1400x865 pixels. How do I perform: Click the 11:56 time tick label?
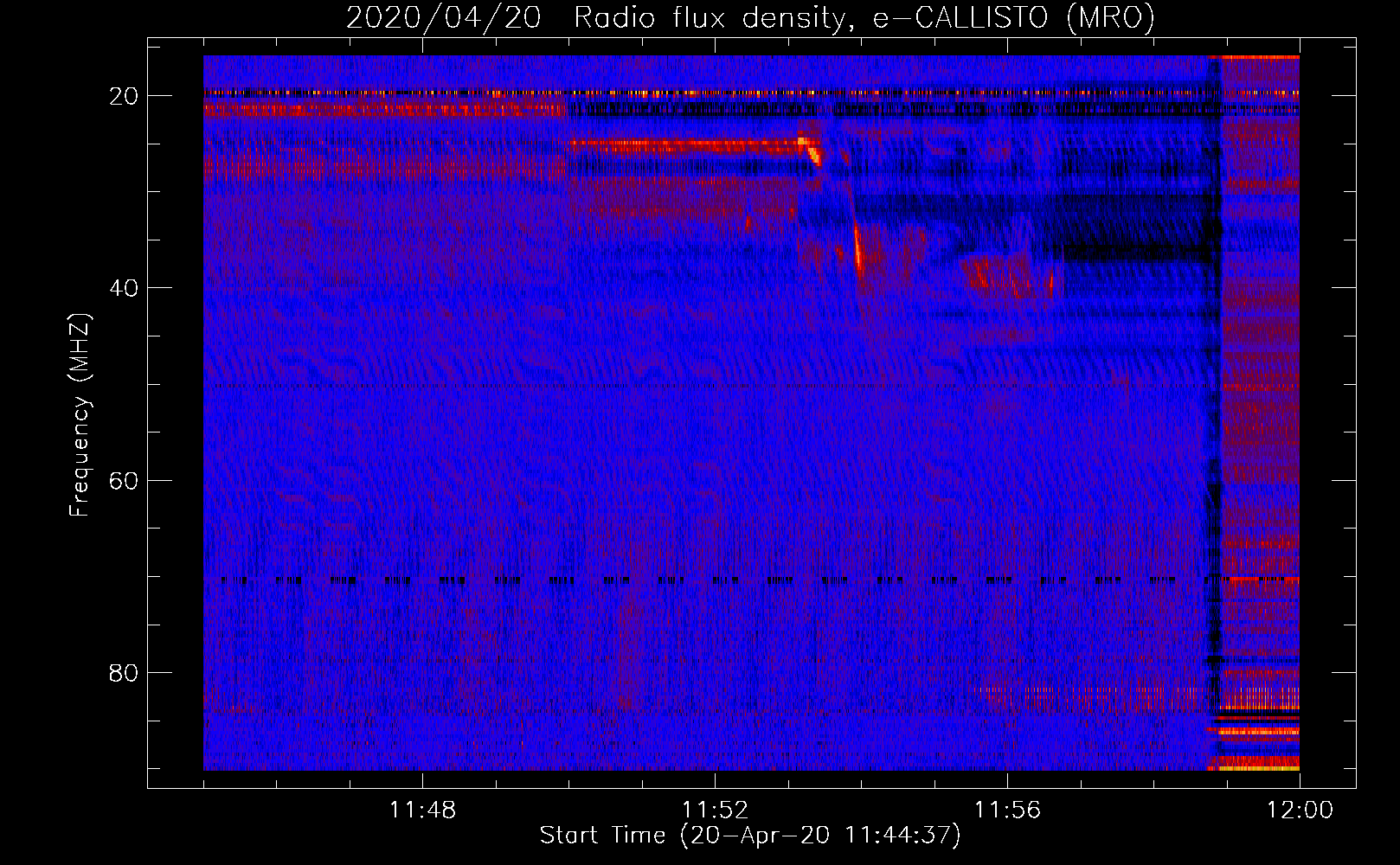(1007, 811)
